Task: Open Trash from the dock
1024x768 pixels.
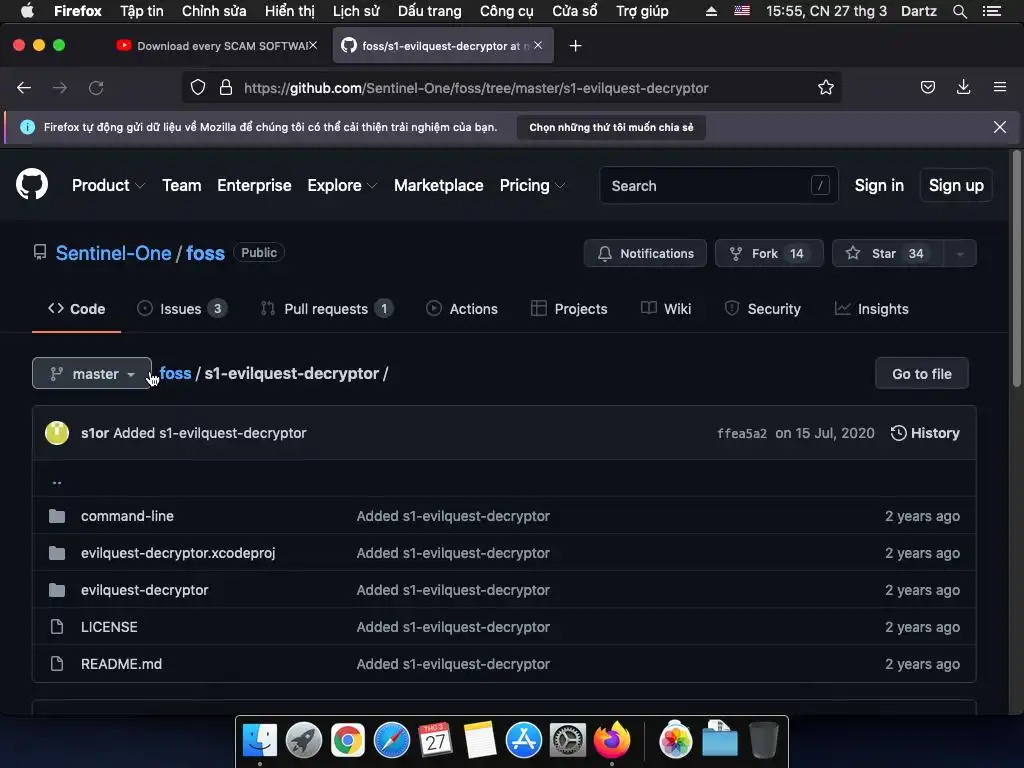Action: [763, 741]
